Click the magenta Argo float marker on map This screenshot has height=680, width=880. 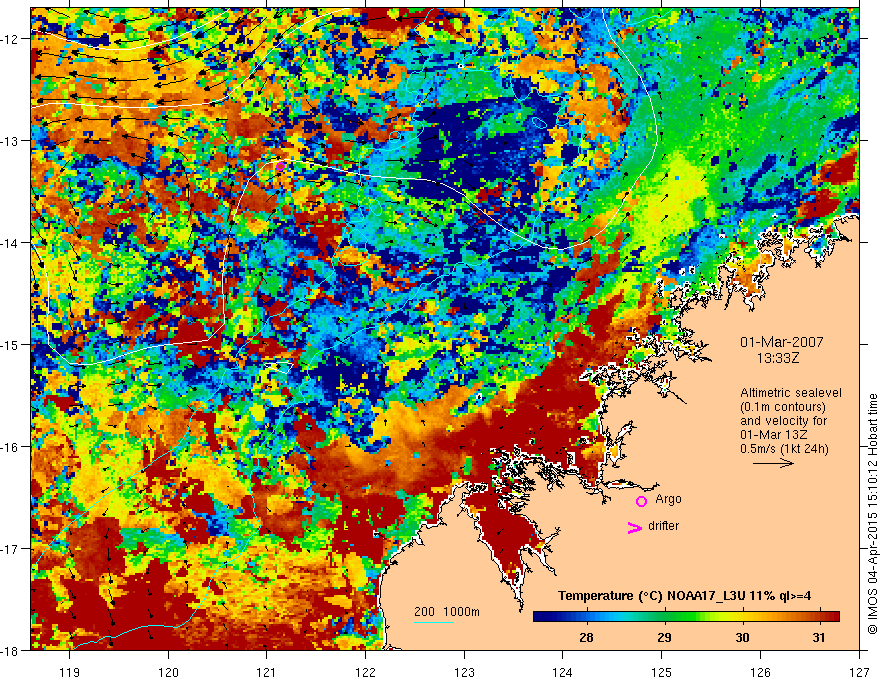pos(280,166)
